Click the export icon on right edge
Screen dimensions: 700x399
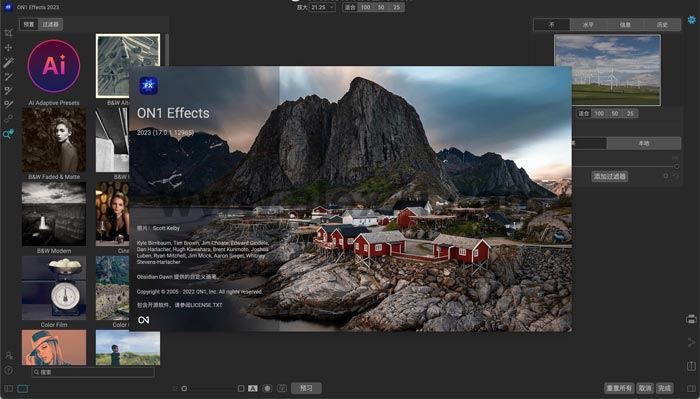pos(691,366)
